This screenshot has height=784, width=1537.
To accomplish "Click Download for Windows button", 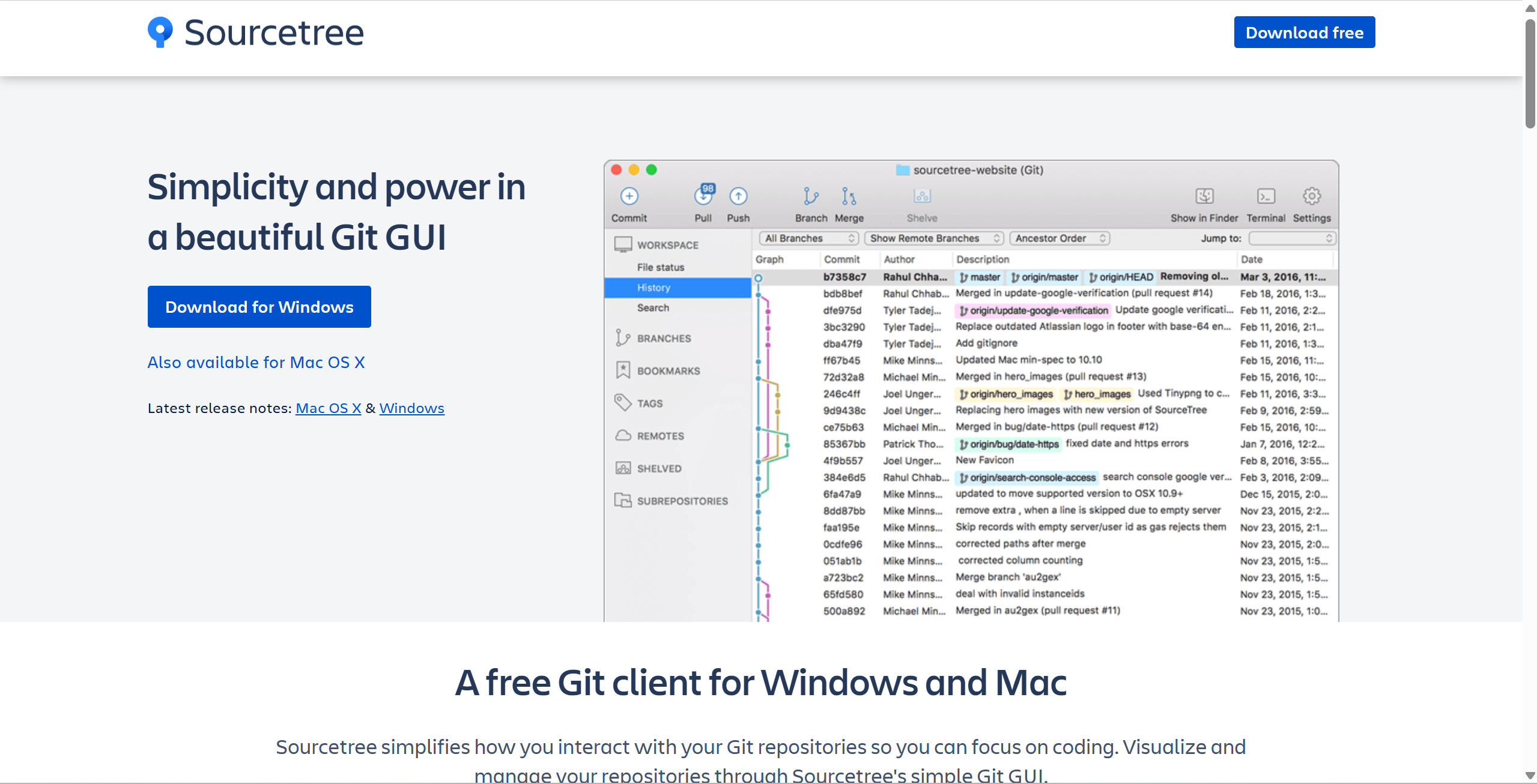I will click(x=259, y=307).
